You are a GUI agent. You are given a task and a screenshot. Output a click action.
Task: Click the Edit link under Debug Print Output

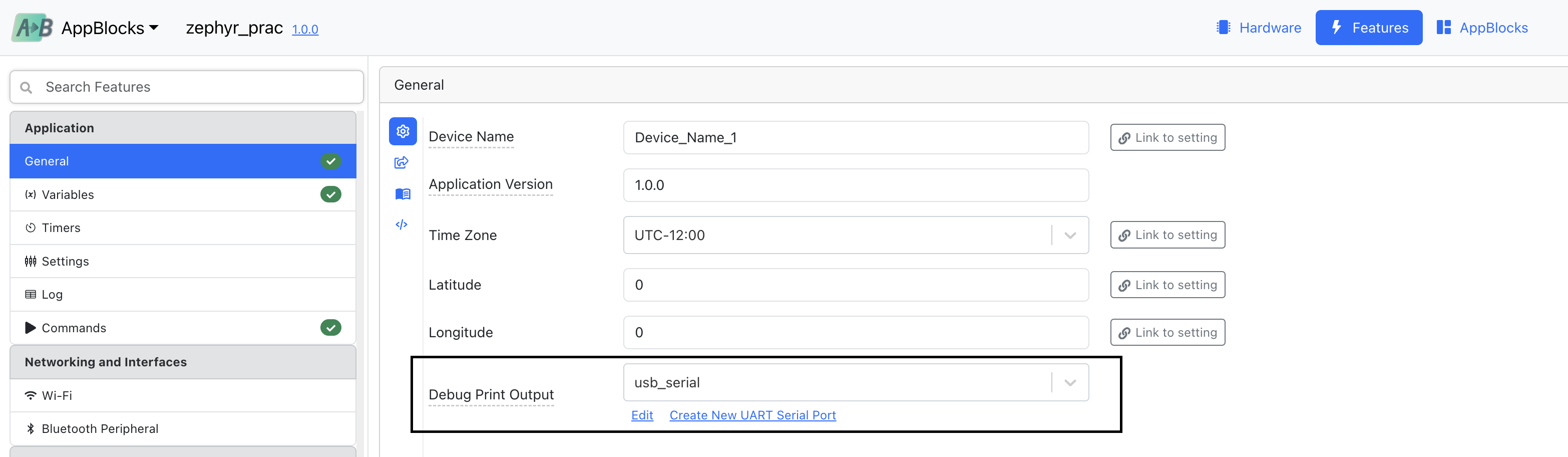(642, 415)
